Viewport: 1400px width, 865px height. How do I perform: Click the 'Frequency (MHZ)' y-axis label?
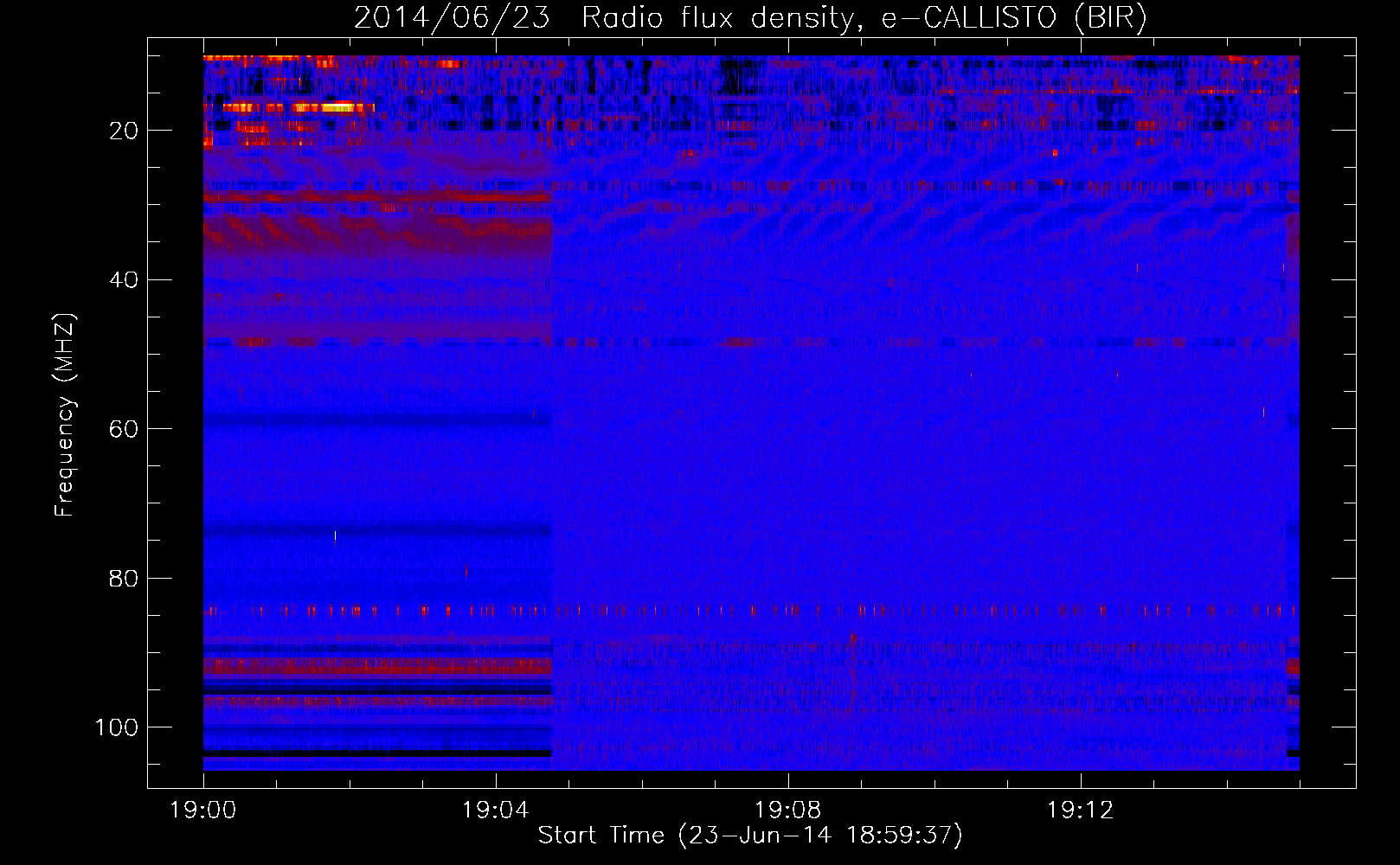pyautogui.click(x=65, y=414)
